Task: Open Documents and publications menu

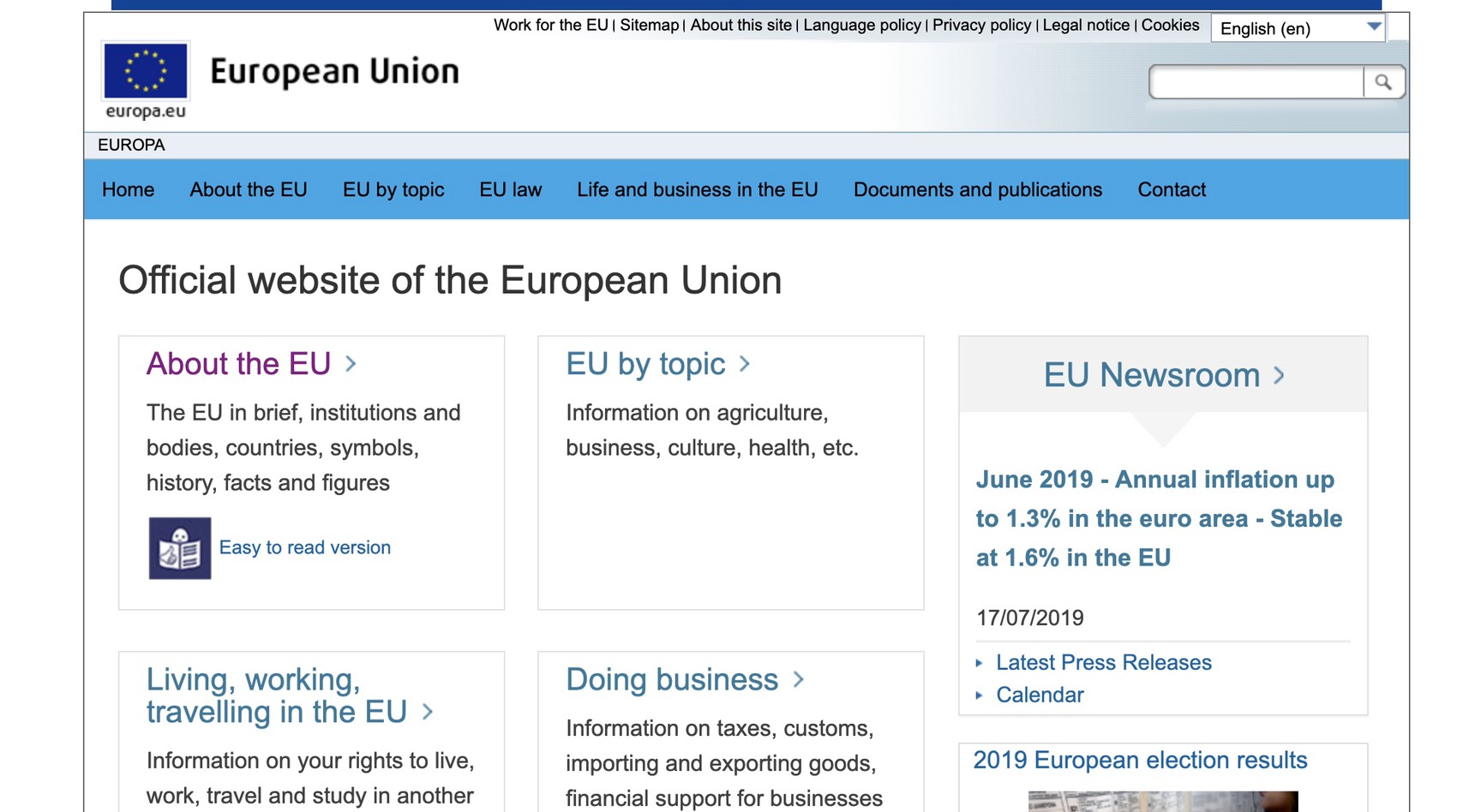Action: click(978, 189)
